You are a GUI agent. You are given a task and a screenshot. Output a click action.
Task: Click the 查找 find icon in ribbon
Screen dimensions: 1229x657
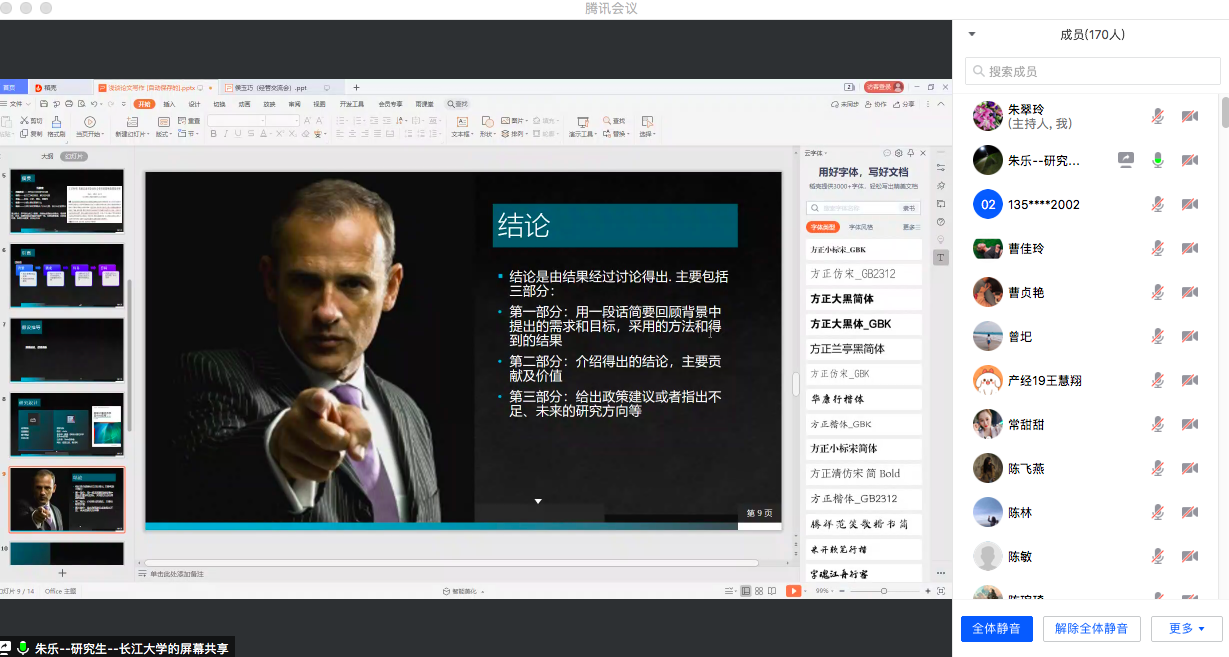606,122
